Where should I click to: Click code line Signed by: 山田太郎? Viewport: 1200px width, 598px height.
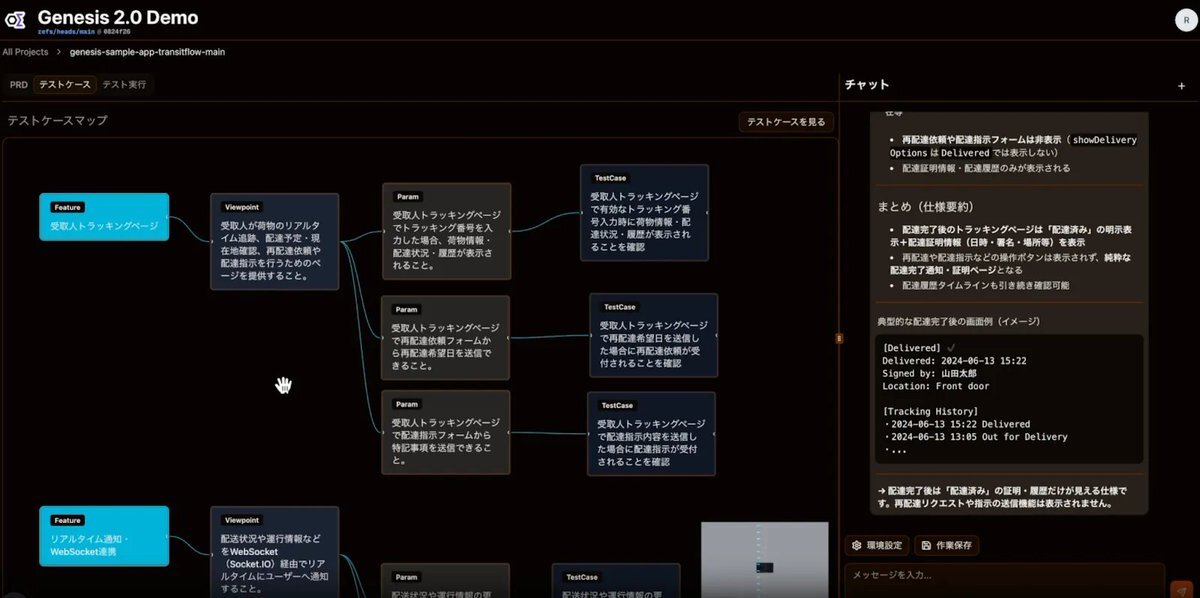pyautogui.click(x=929, y=373)
